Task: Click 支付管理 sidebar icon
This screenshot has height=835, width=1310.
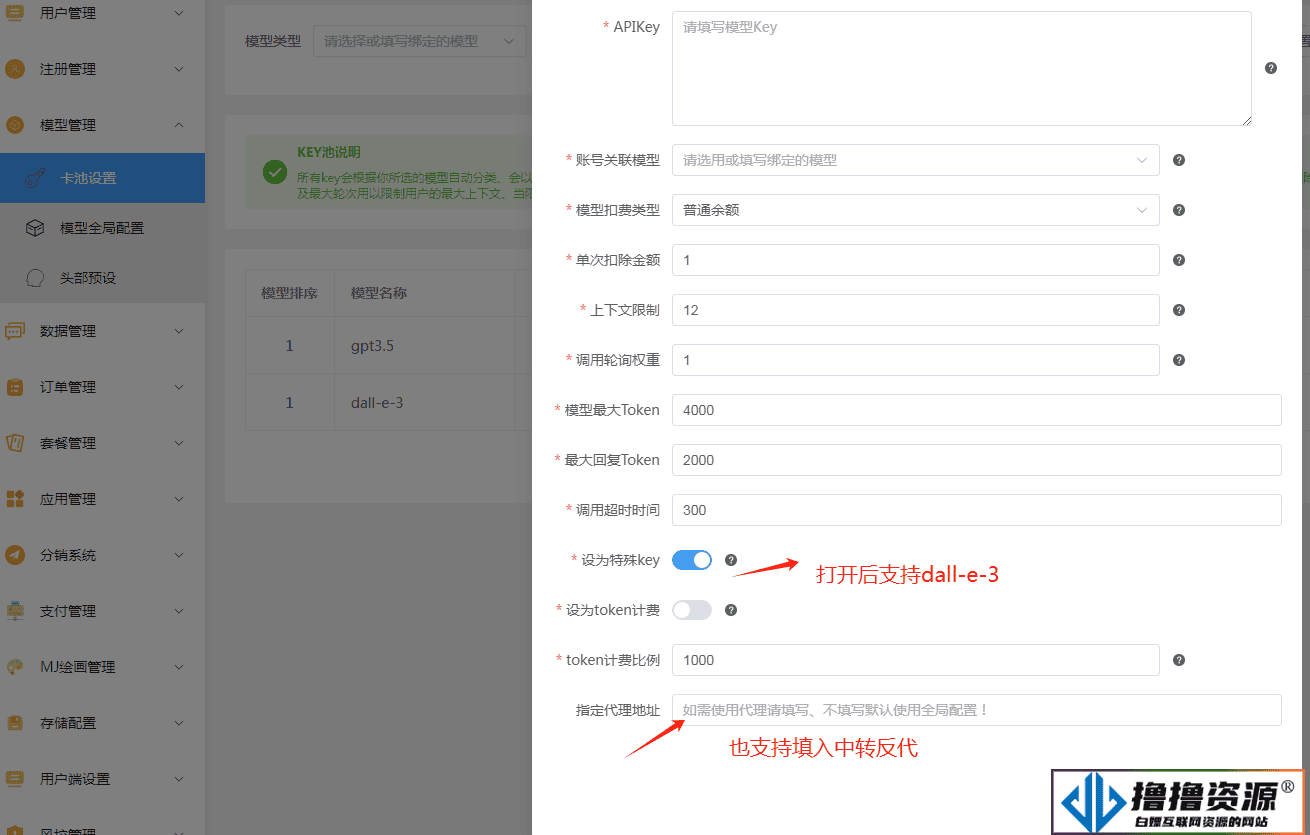Action: 14,611
